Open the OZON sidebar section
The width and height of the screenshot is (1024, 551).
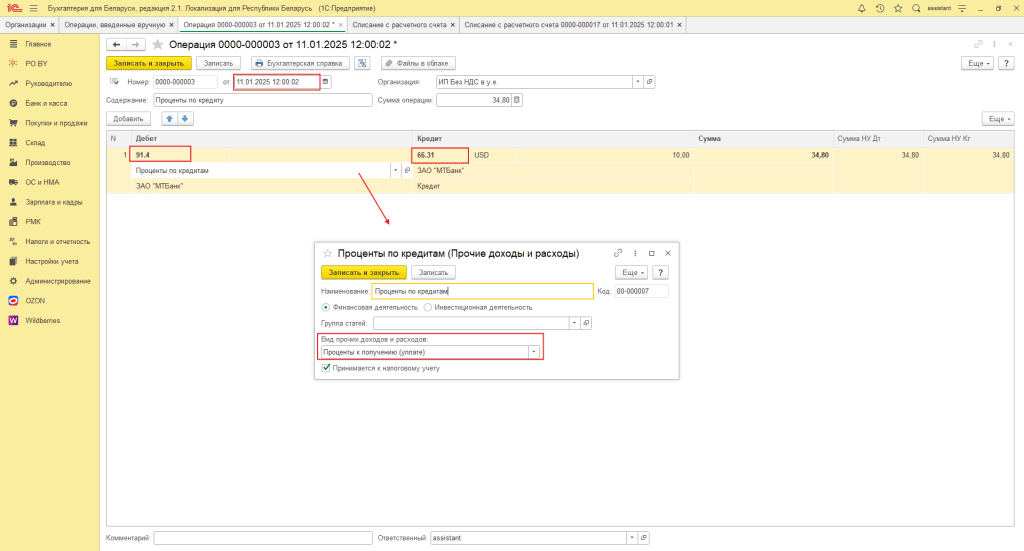point(35,301)
